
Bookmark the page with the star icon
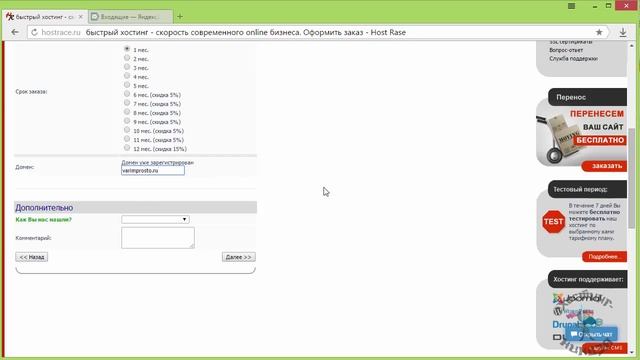click(599, 32)
